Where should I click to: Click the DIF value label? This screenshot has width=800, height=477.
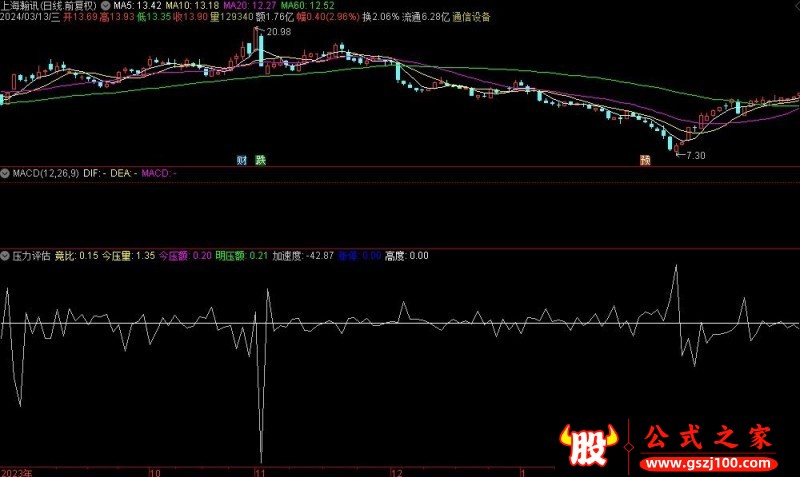[94, 173]
